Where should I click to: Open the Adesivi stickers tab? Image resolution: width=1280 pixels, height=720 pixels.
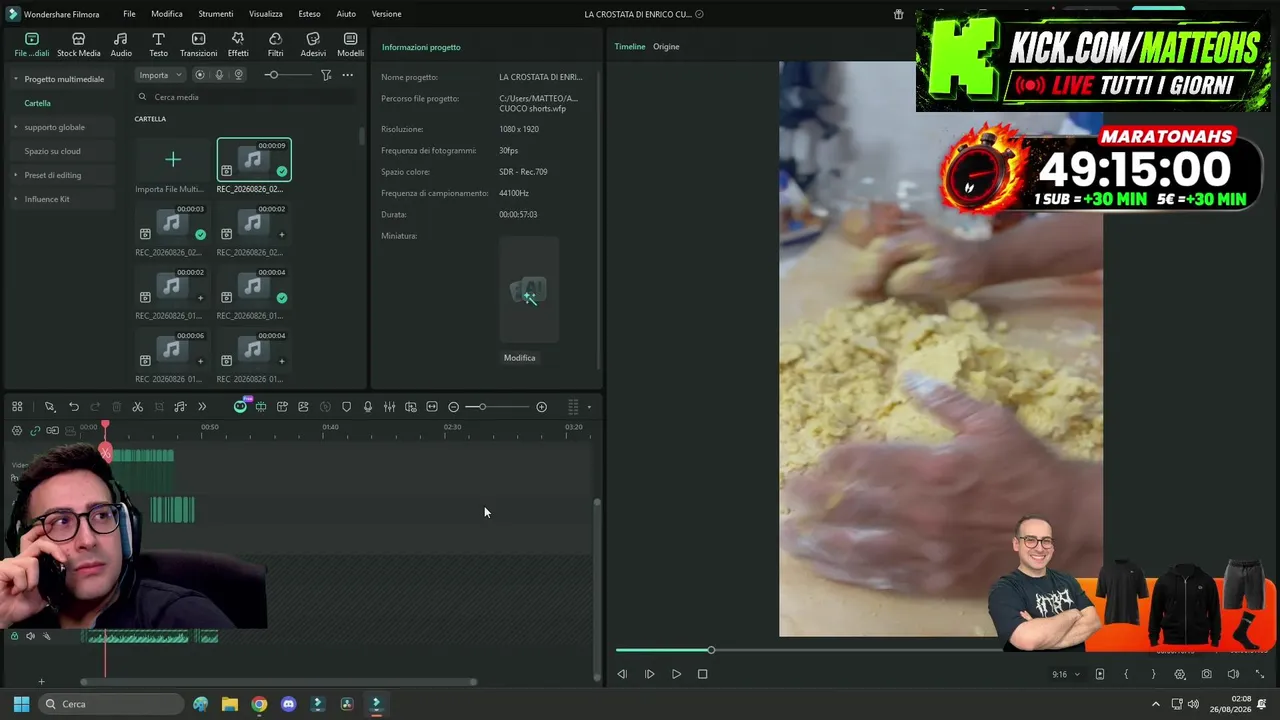[x=313, y=45]
